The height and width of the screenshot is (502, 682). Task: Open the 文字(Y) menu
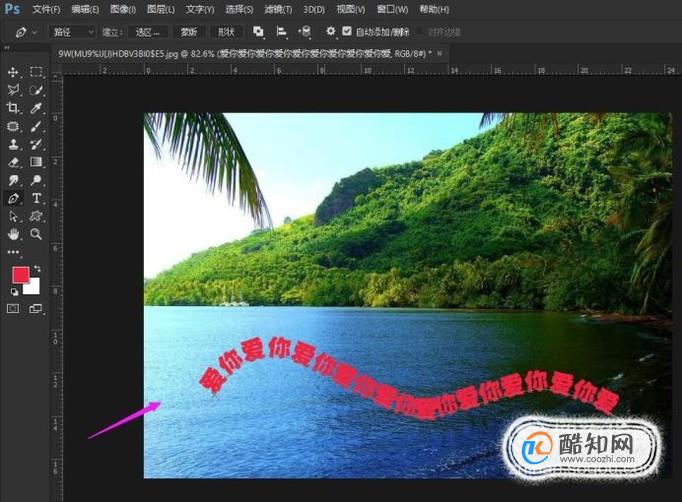pyautogui.click(x=200, y=9)
